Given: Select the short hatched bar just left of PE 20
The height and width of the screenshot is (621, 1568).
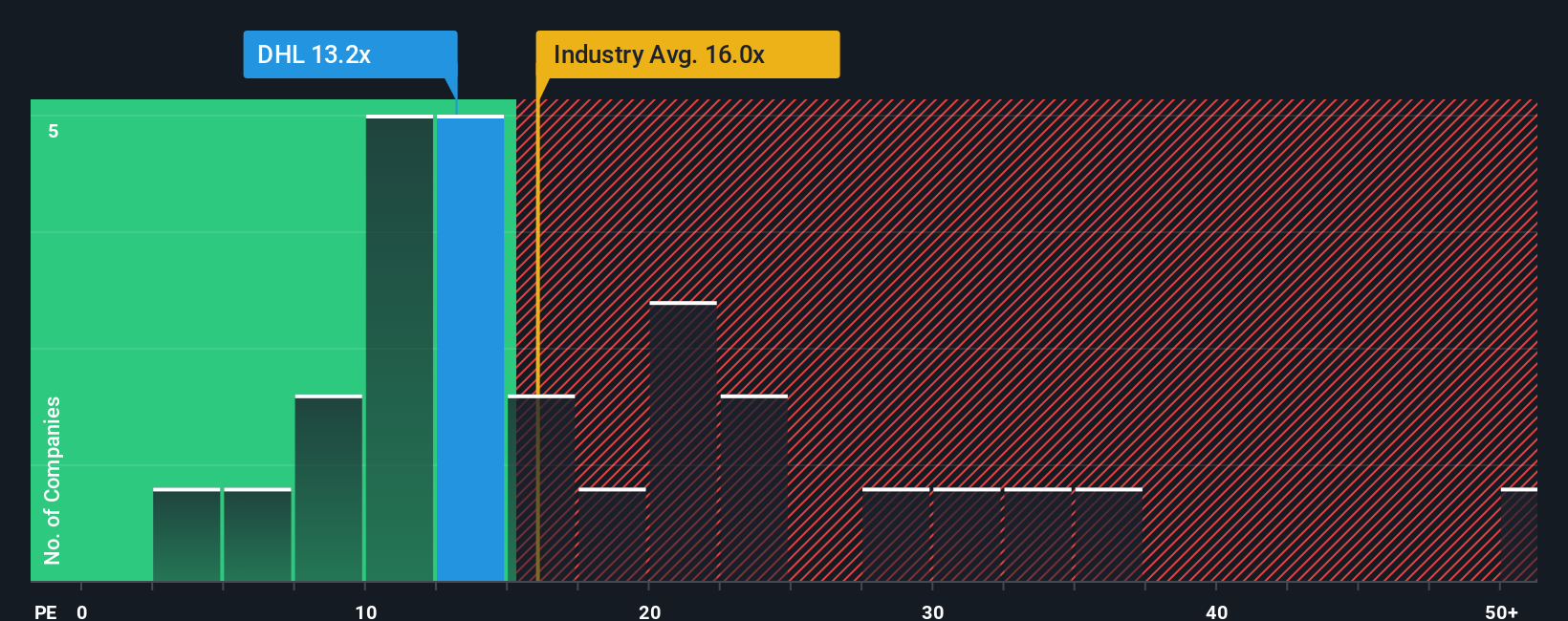Looking at the screenshot, I should tap(612, 535).
